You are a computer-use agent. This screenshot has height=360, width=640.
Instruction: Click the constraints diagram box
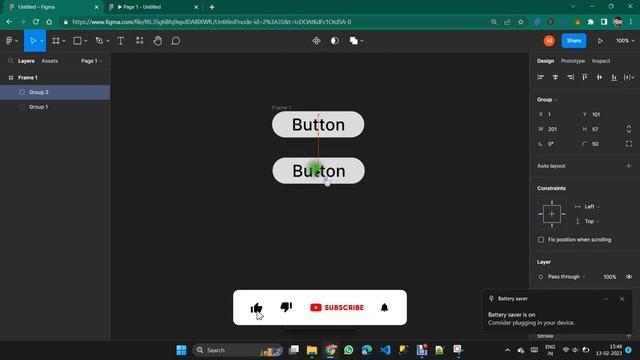tap(552, 214)
